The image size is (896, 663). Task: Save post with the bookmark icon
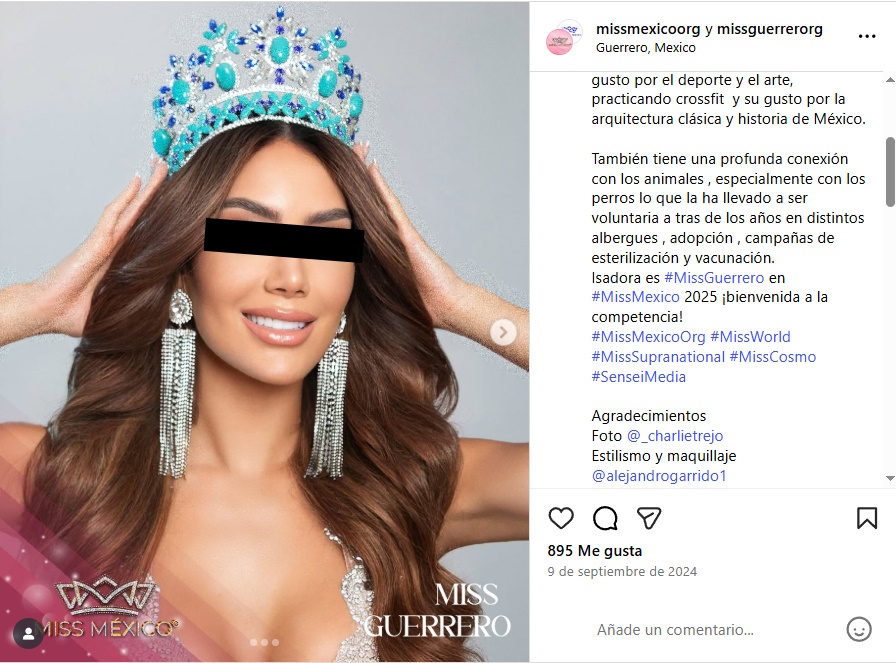pyautogui.click(x=866, y=518)
